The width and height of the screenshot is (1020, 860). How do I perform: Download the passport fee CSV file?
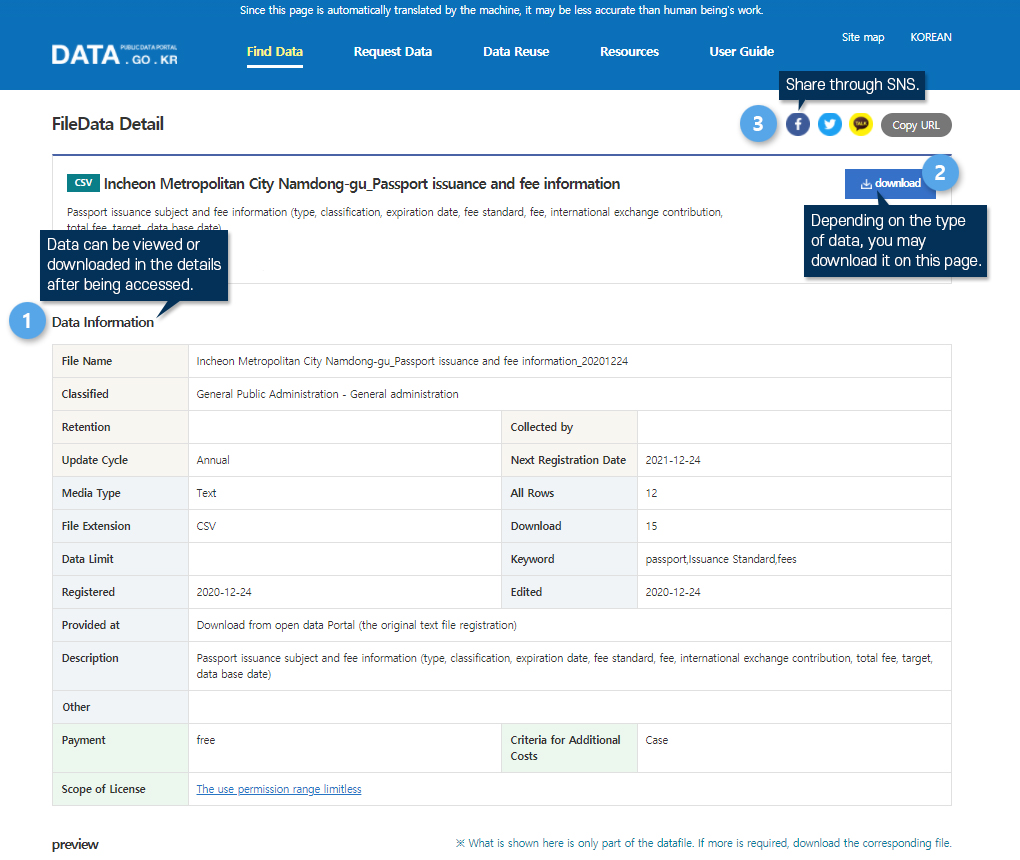coord(890,183)
